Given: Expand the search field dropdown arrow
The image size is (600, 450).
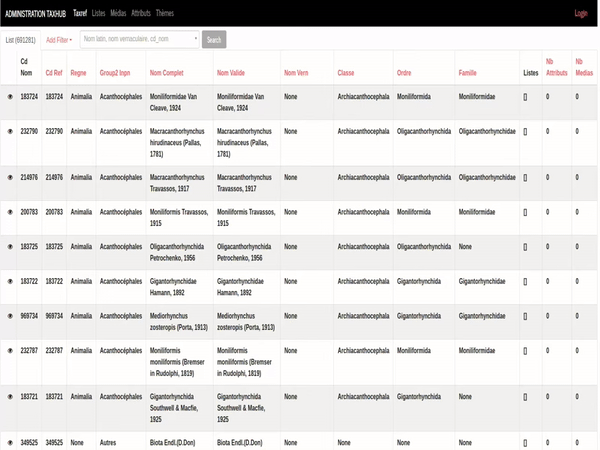Looking at the screenshot, I should click(194, 40).
